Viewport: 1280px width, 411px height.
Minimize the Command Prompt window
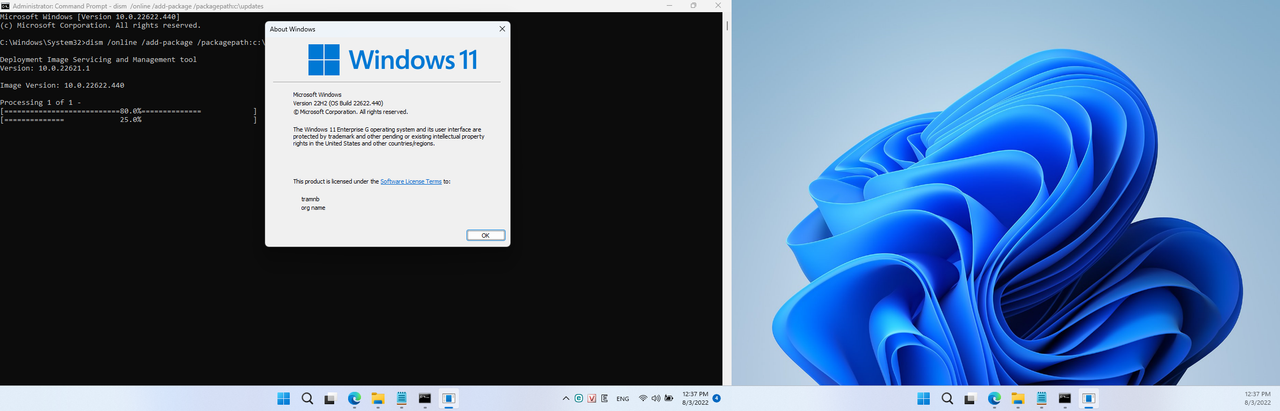(667, 5)
